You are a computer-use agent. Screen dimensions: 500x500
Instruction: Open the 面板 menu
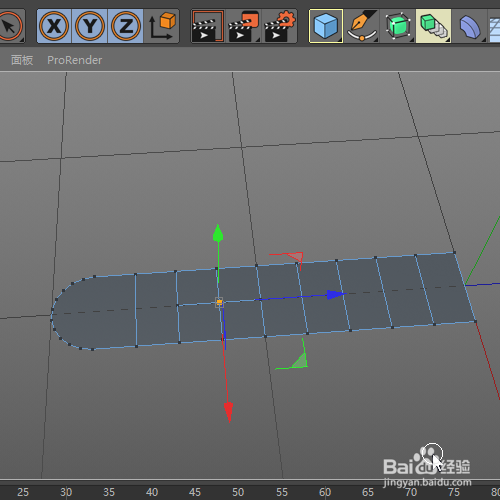click(22, 60)
